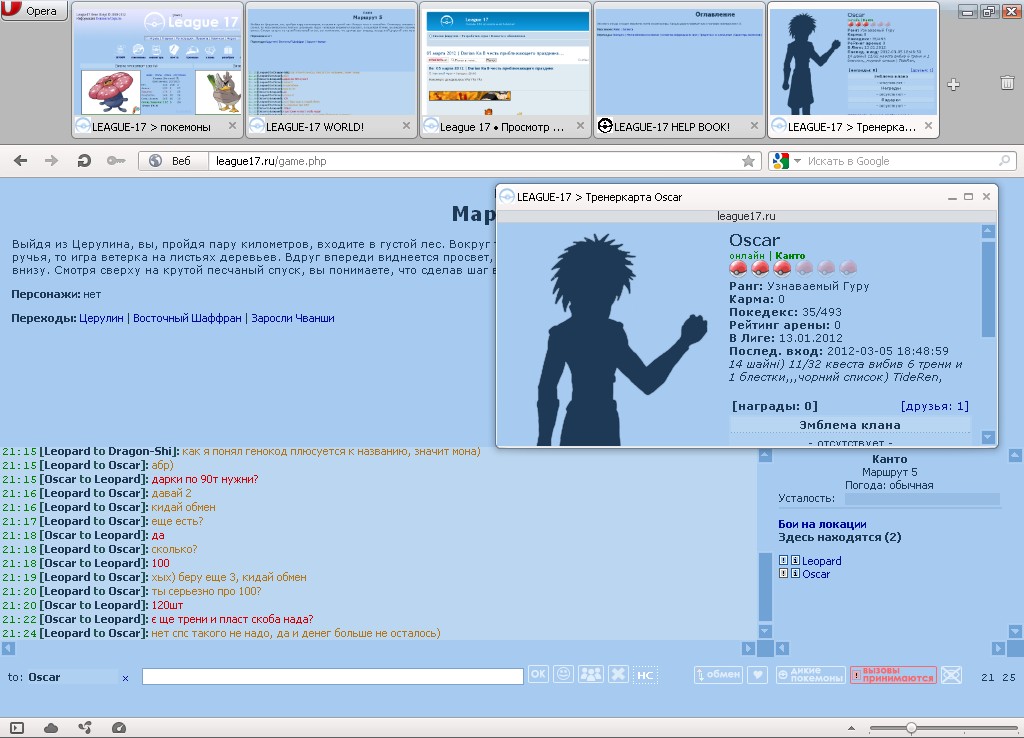Click the Усталость fatigue bar

(x=921, y=499)
